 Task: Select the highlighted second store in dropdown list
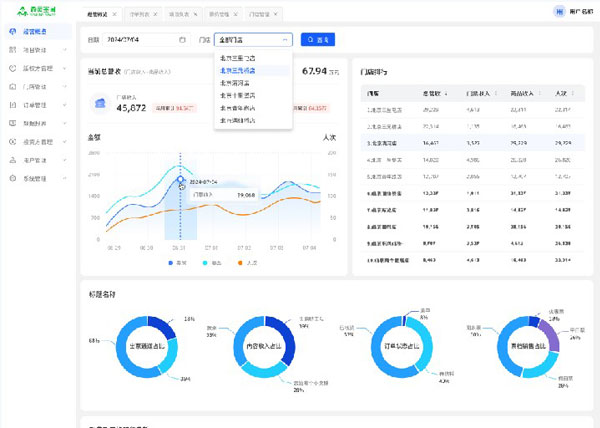(253, 71)
